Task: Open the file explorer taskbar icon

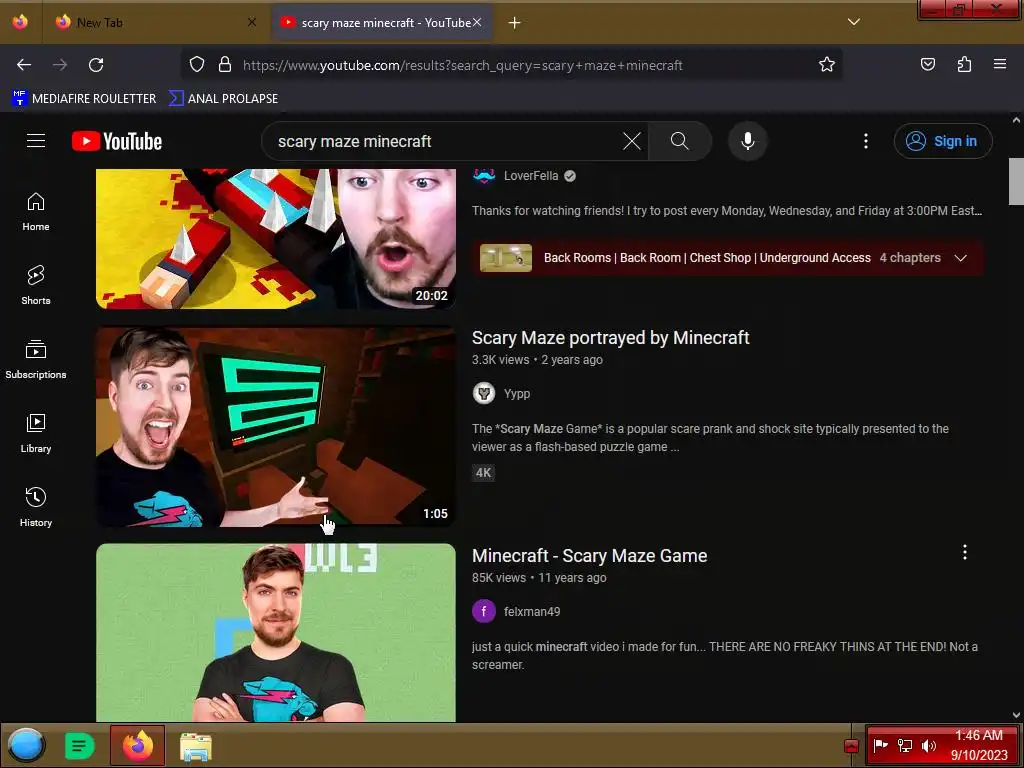Action: [196, 746]
